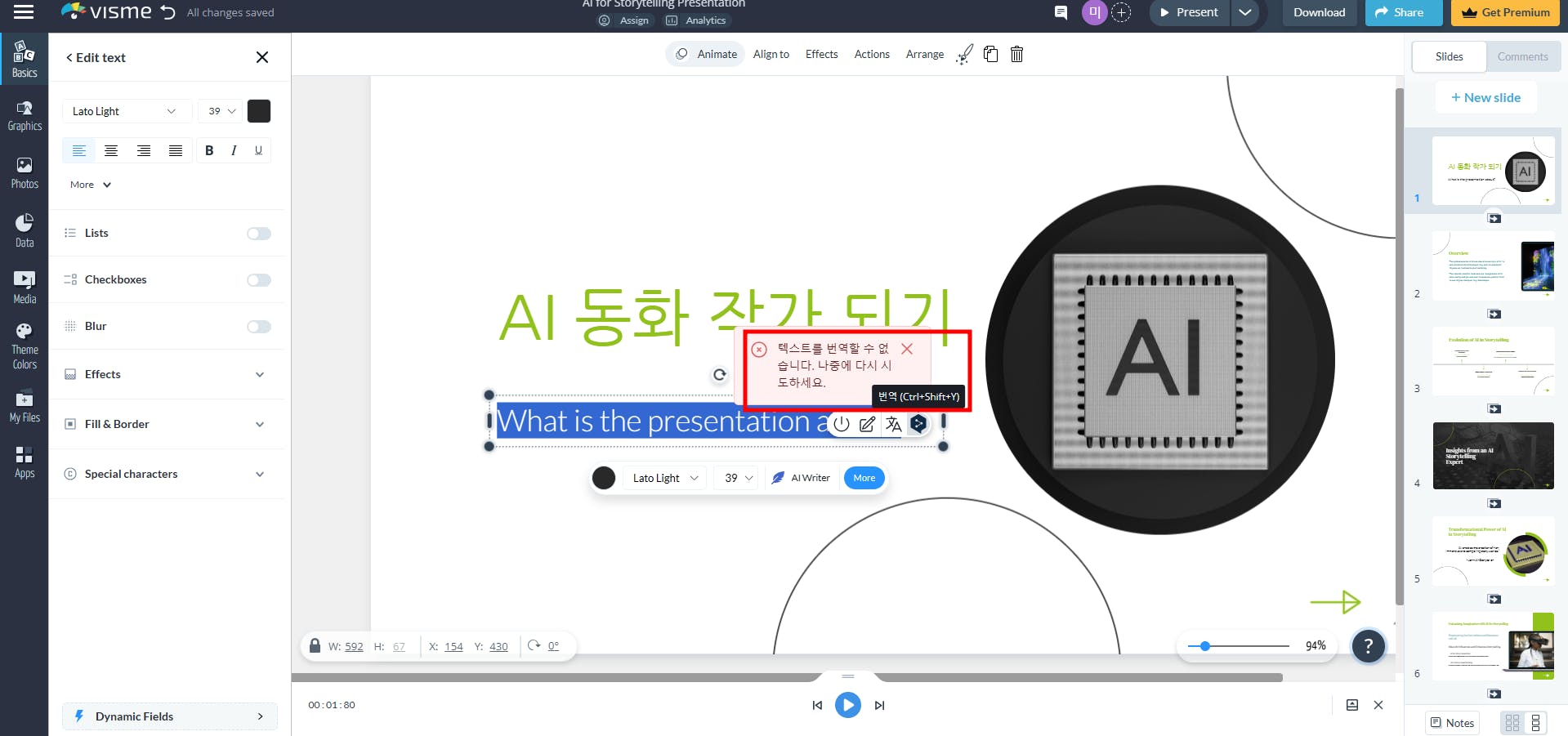1568x736 pixels.
Task: Toggle italic formatting
Action: point(234,150)
